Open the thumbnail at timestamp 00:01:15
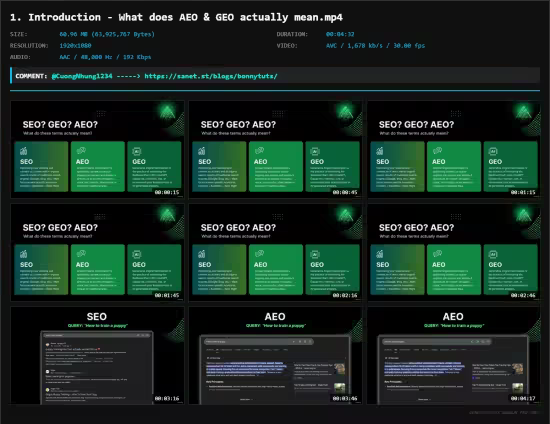This screenshot has height=424, width=550. click(x=454, y=149)
